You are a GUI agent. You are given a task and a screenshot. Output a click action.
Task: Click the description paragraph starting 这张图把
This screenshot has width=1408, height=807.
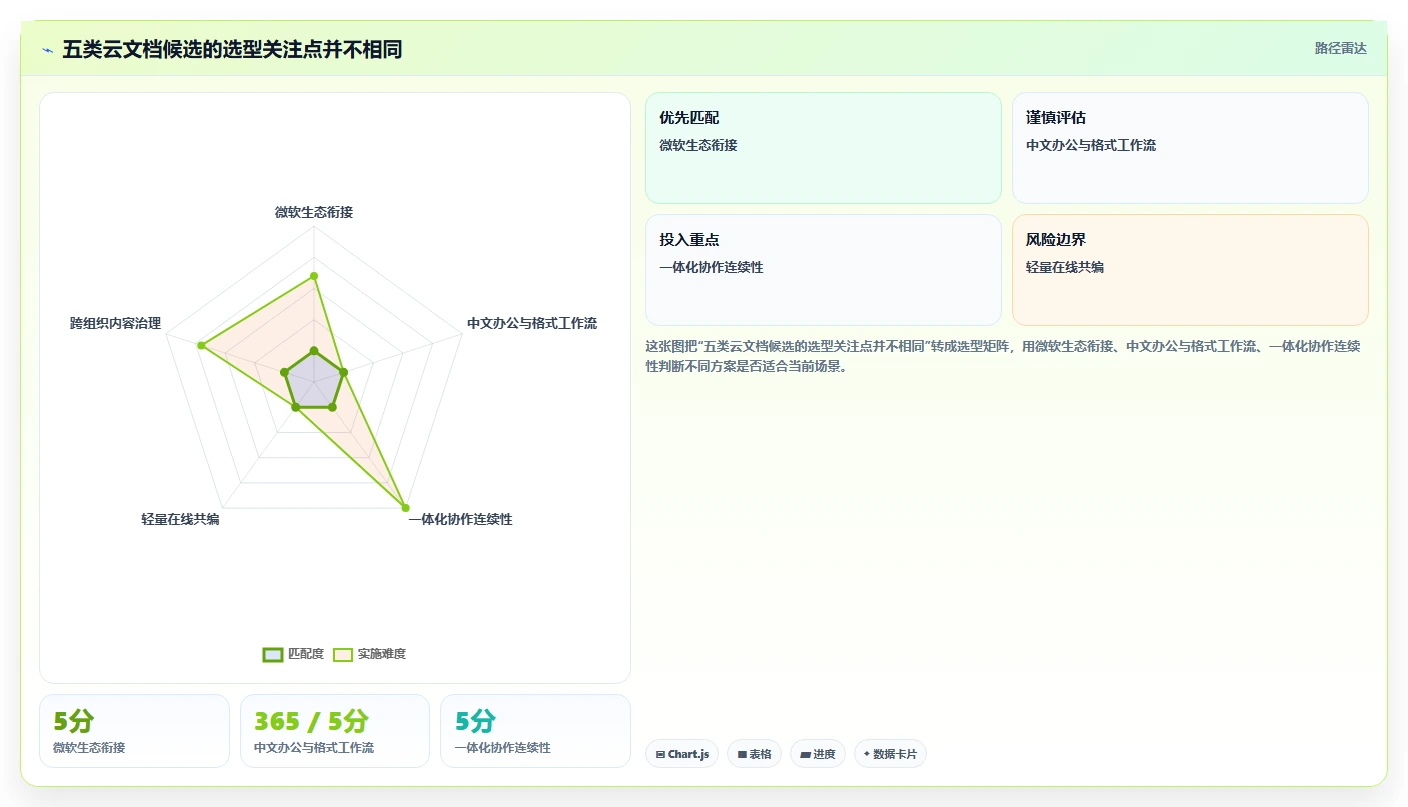pos(1003,356)
